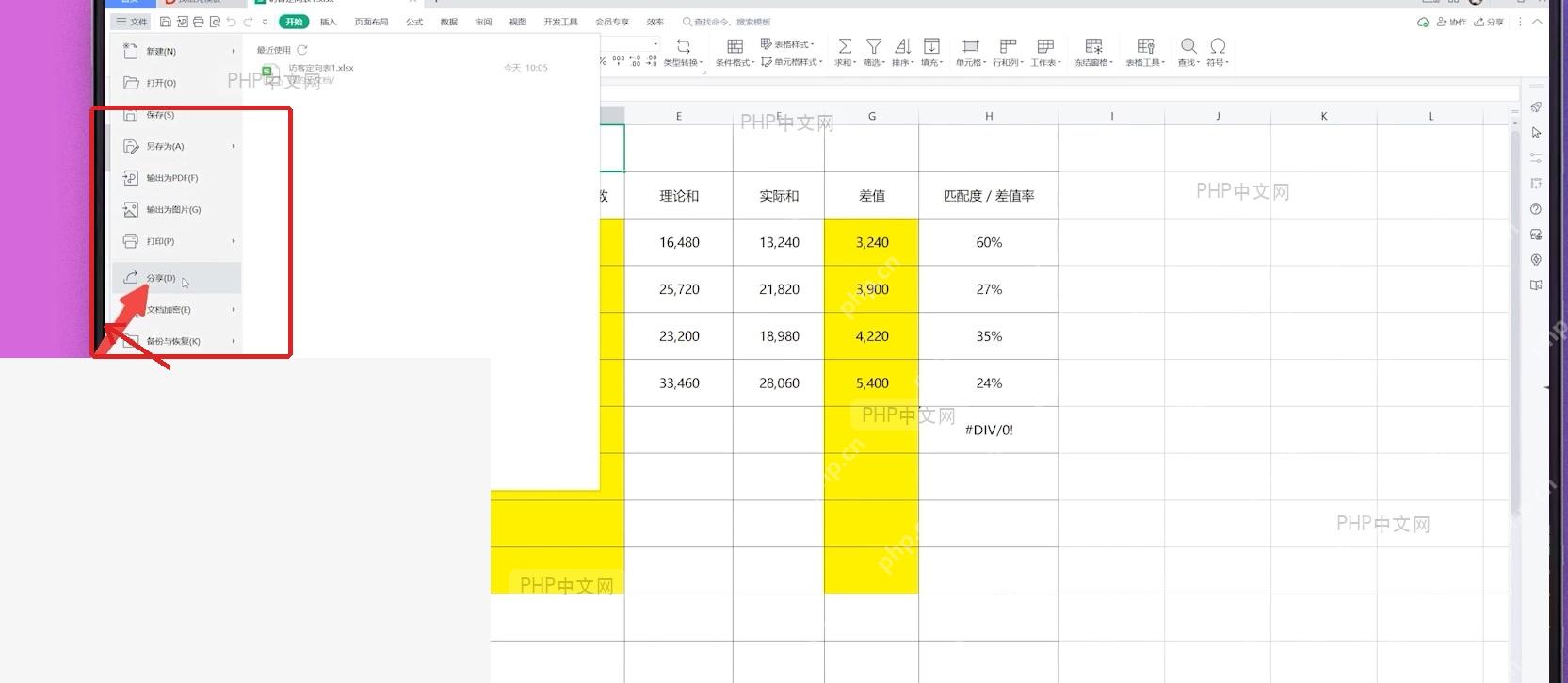Switch to the 页面布局 ribbon tab
The width and height of the screenshot is (1568, 683).
tap(372, 22)
